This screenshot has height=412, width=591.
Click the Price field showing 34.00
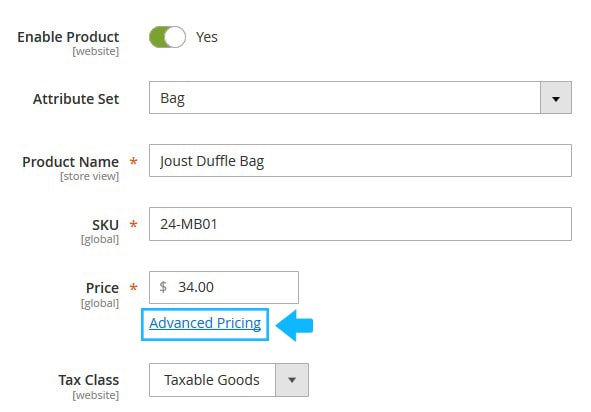[224, 287]
